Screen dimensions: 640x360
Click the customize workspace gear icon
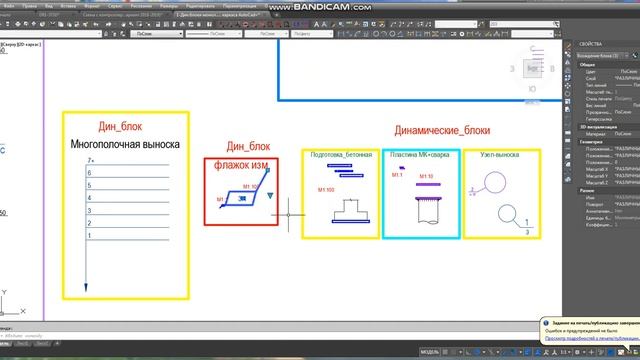coord(577,352)
